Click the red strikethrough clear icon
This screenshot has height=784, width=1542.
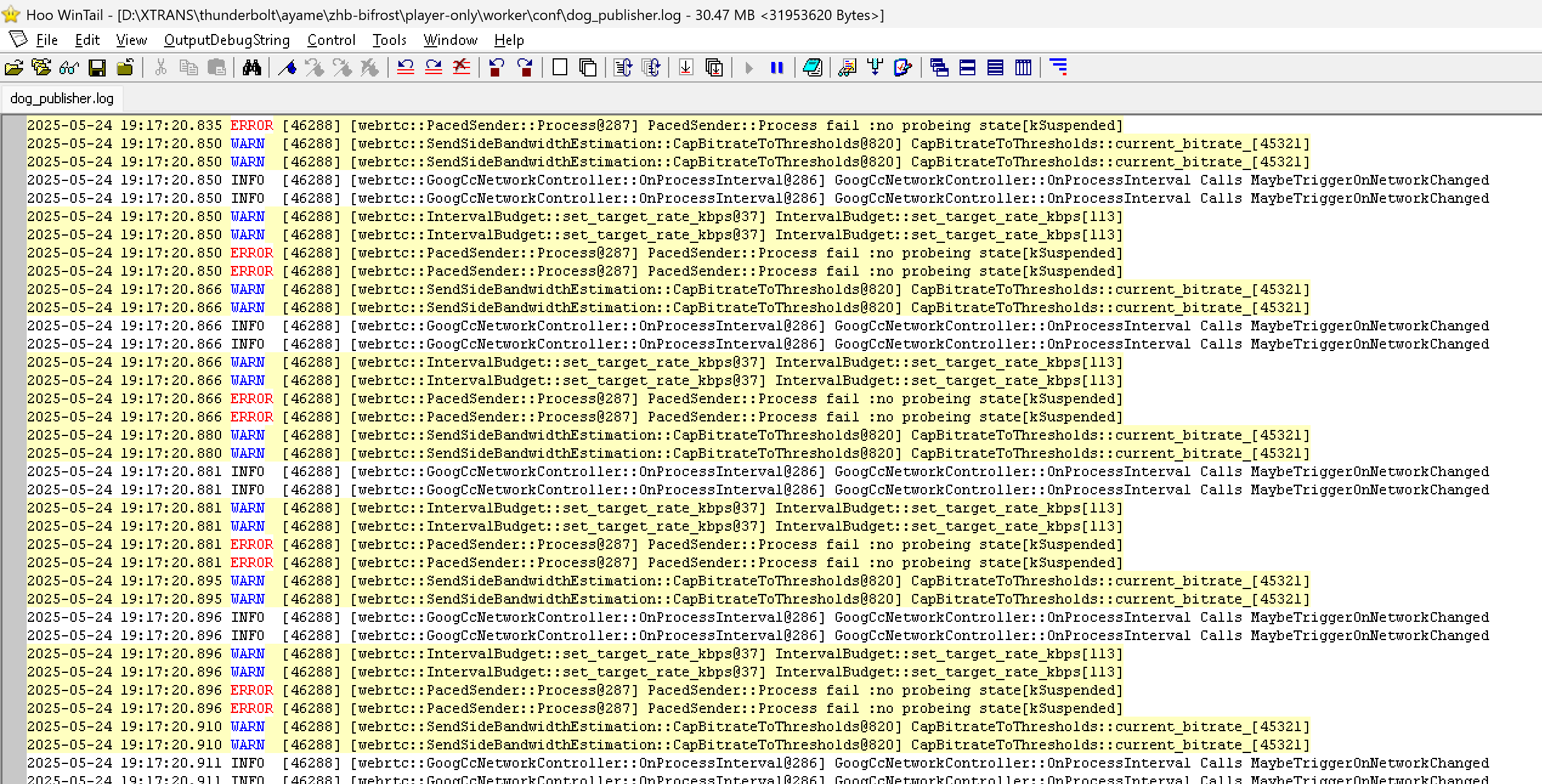pos(462,67)
